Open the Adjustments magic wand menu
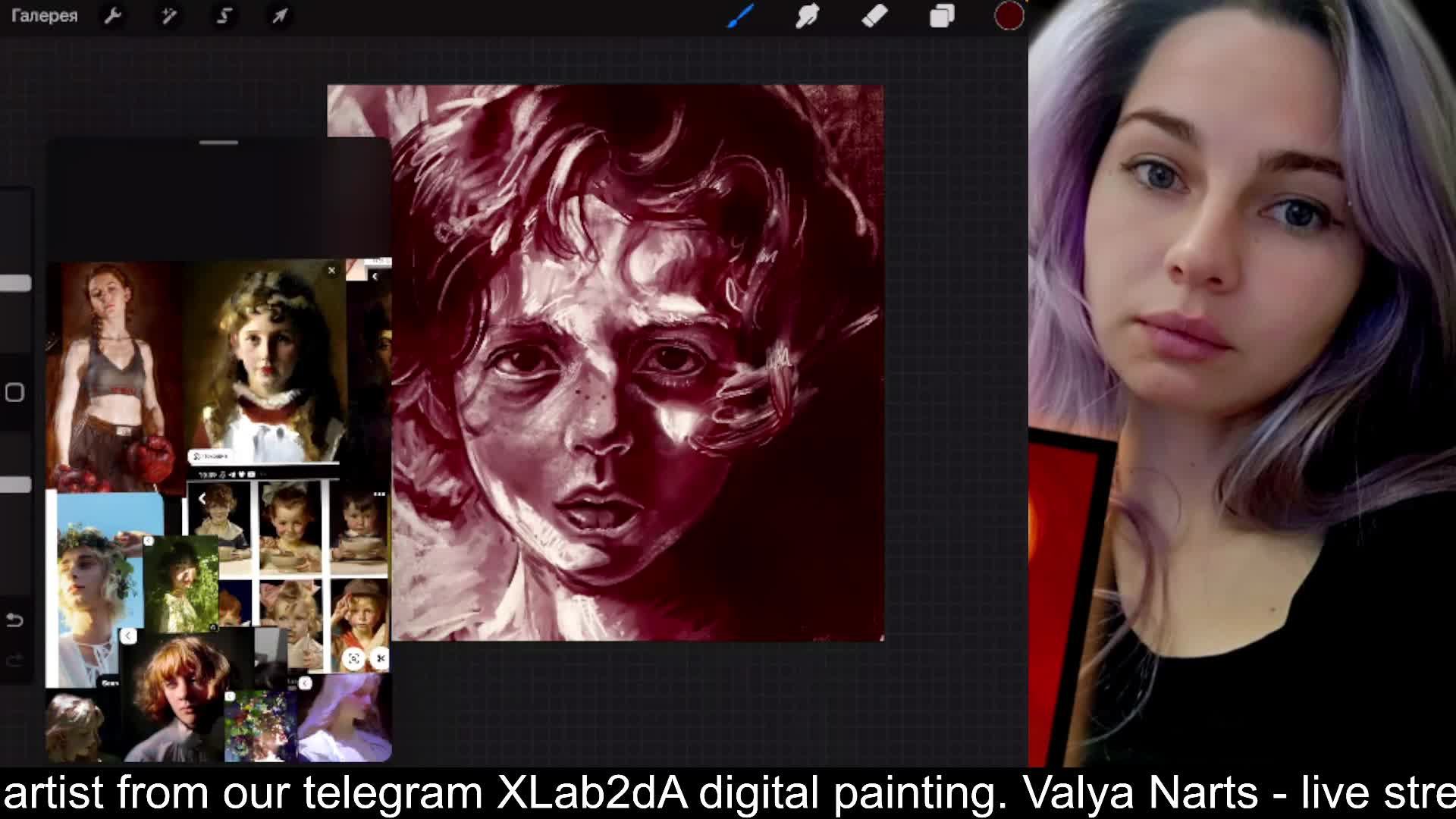The width and height of the screenshot is (1456, 819). point(168,16)
